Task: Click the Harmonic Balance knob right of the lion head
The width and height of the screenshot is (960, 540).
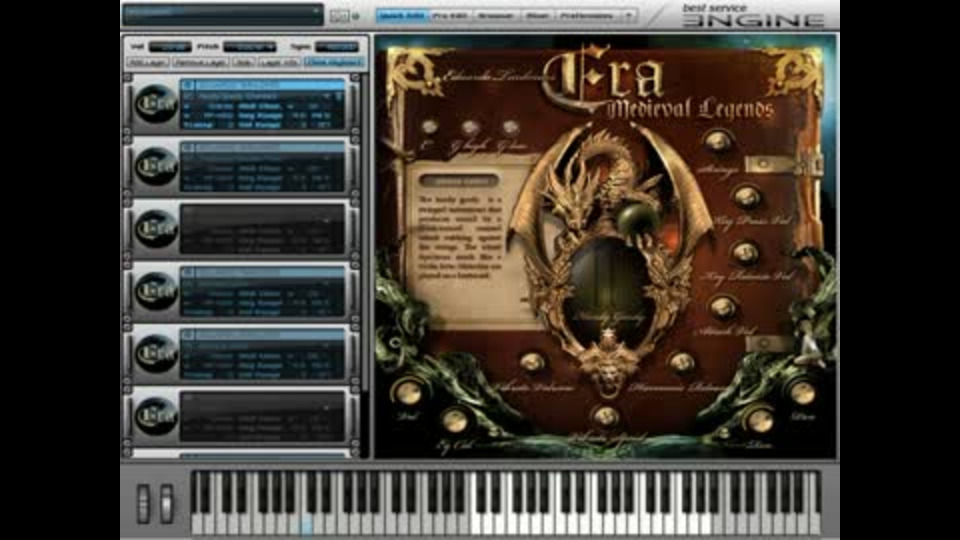Action: point(681,362)
